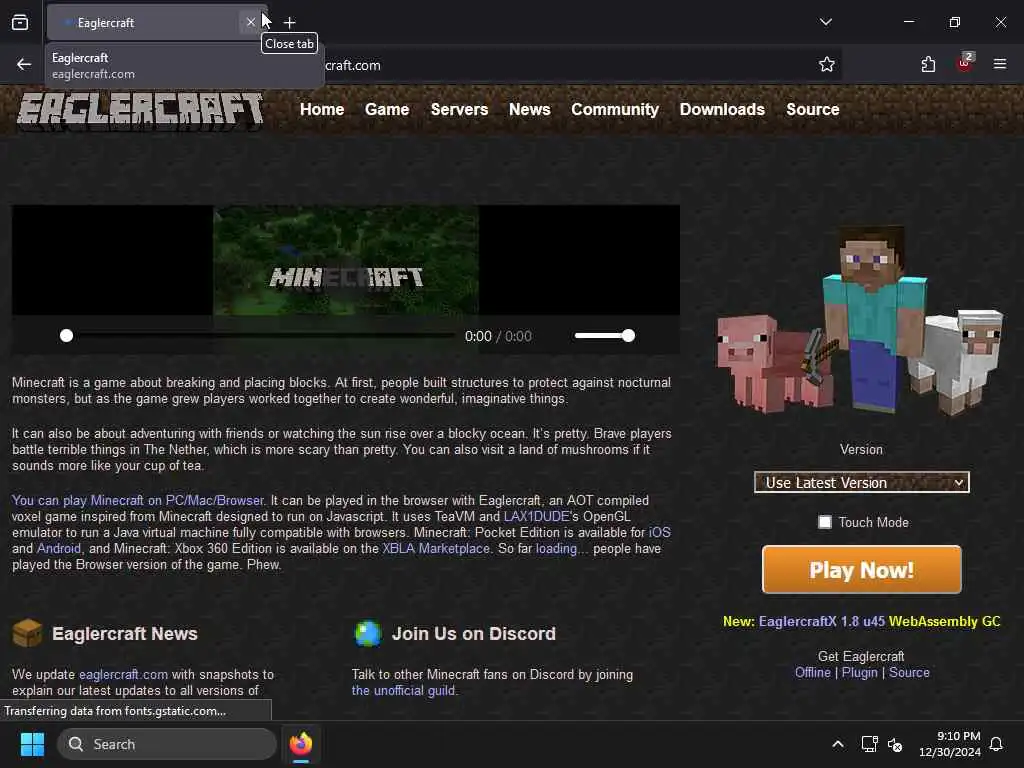Open the clock showing 9:10 PM
The width and height of the screenshot is (1024, 768).
click(950, 744)
